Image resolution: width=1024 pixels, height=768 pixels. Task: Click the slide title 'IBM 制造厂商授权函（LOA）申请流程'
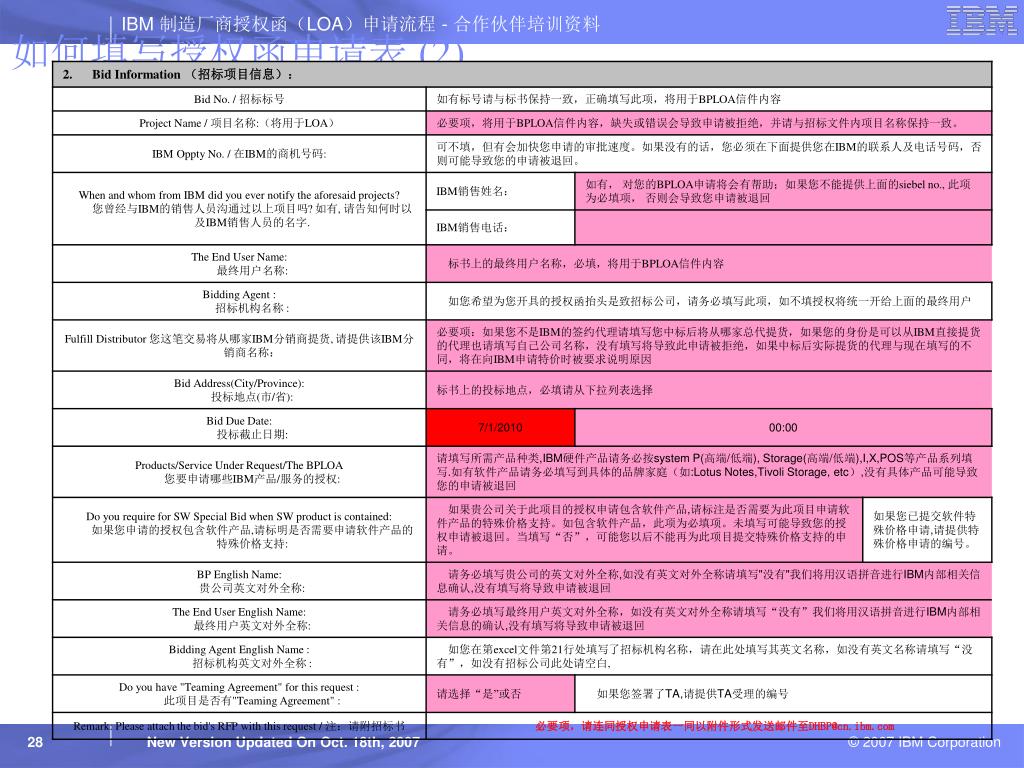360,24
